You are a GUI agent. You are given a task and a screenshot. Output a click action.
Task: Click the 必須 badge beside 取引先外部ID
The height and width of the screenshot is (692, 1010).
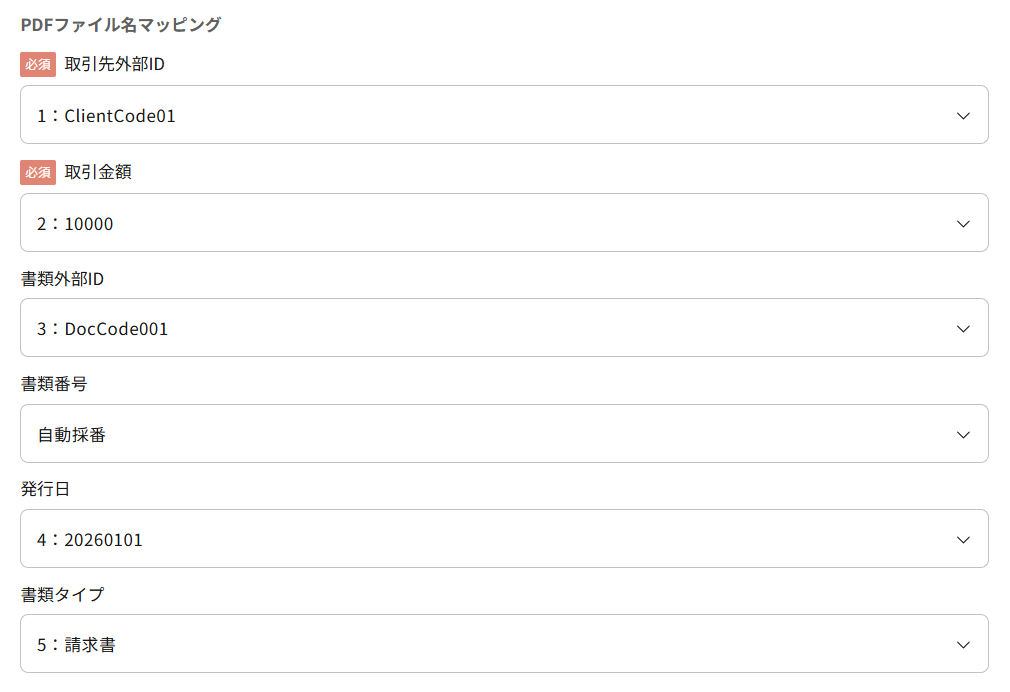pyautogui.click(x=38, y=64)
